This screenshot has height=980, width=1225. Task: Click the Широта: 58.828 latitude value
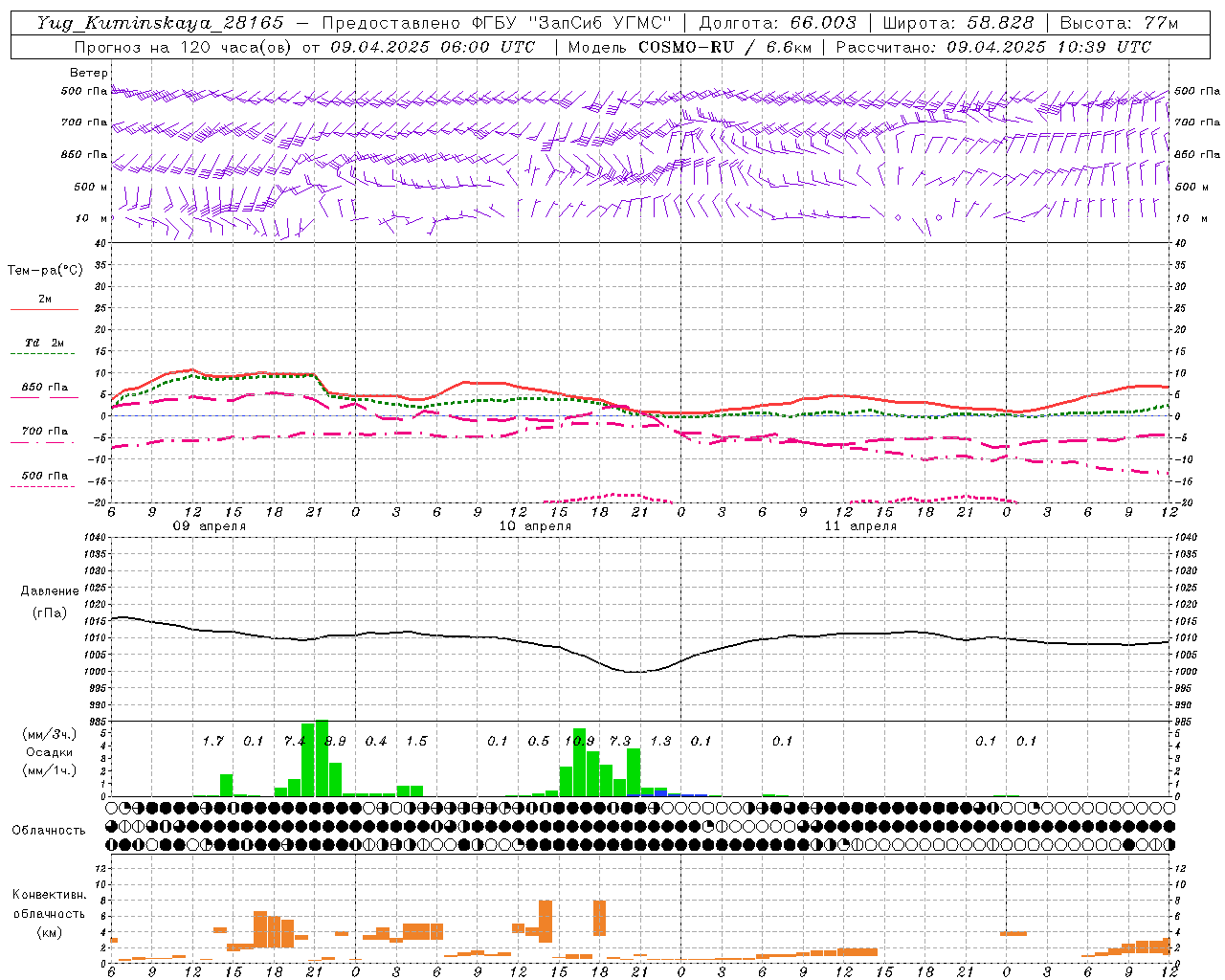click(x=958, y=23)
